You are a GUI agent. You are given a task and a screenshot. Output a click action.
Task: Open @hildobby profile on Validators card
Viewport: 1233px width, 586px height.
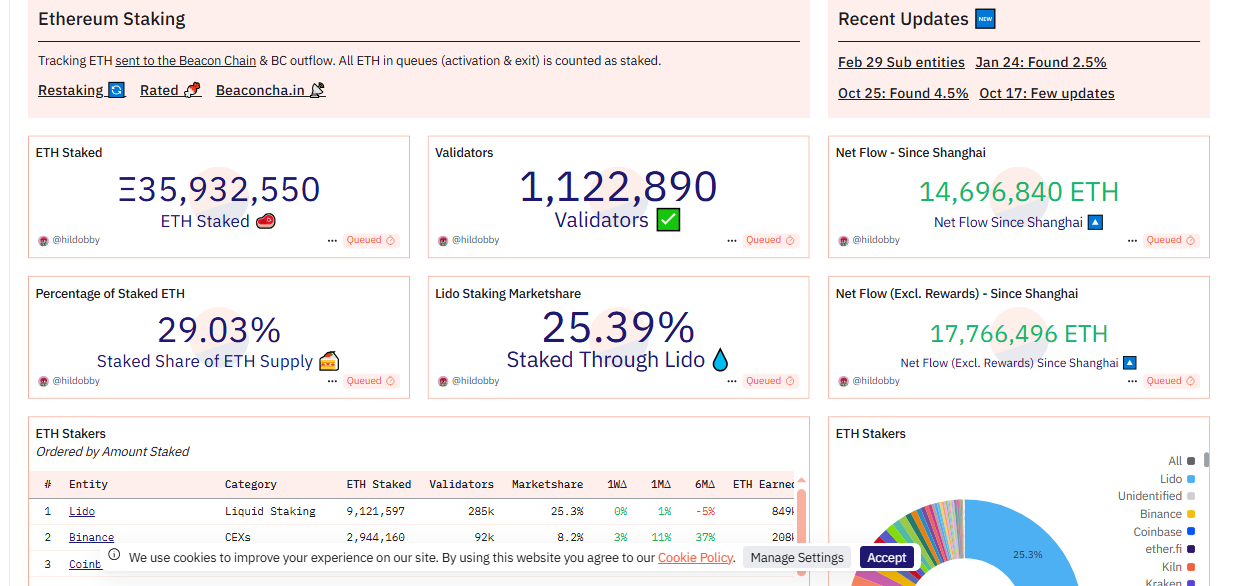point(476,240)
